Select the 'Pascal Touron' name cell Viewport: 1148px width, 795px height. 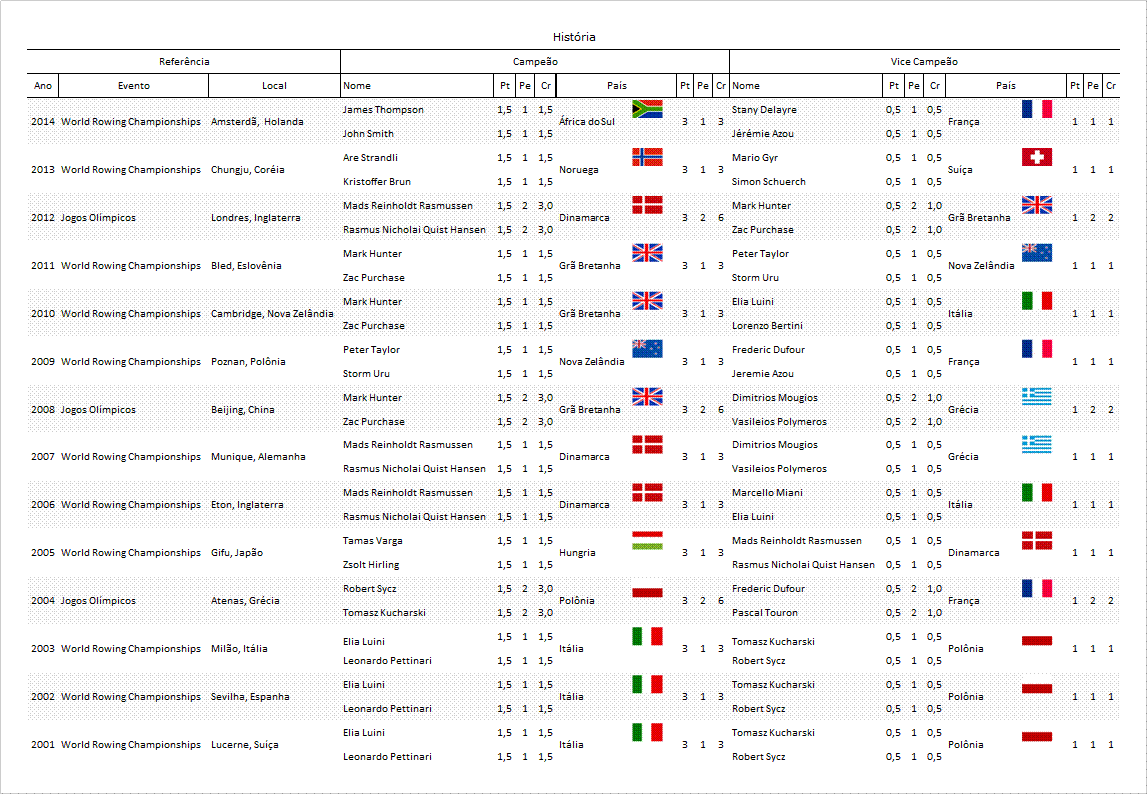[x=765, y=613]
